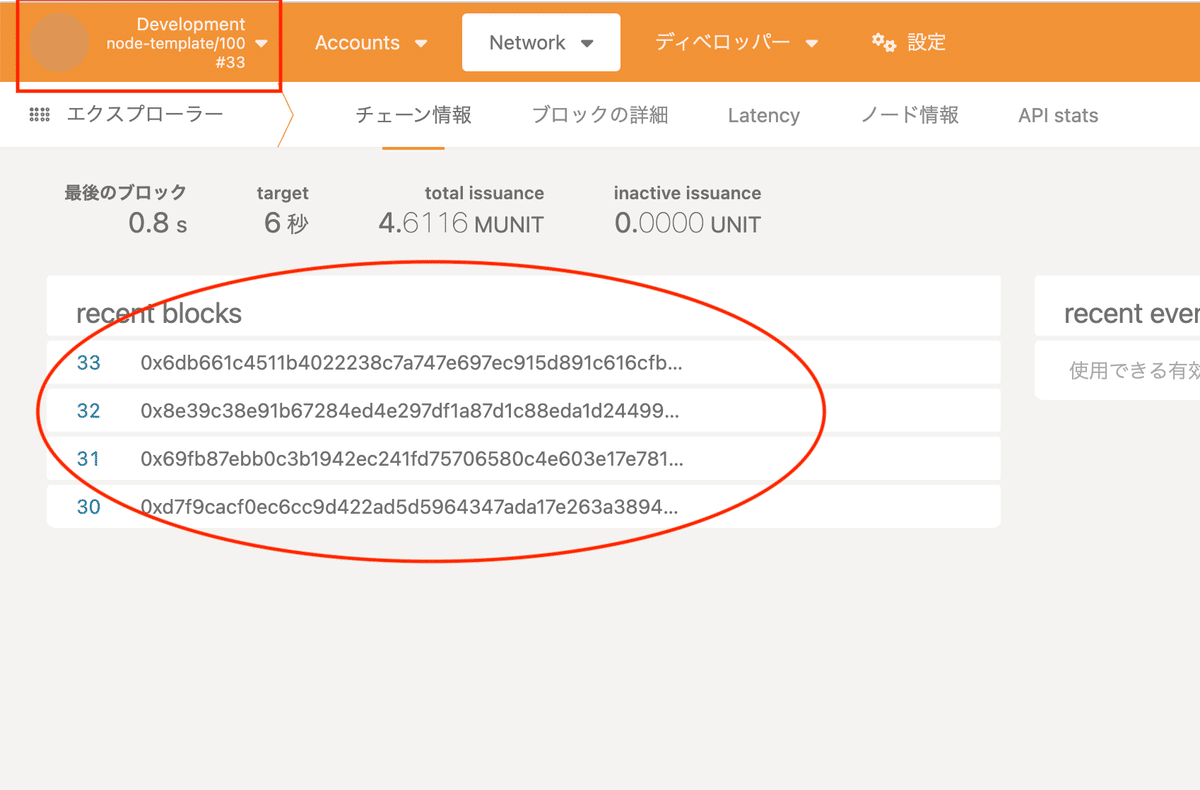Open the 設定 settings menu
Screen dimensions: 1200x790
pyautogui.click(x=908, y=43)
